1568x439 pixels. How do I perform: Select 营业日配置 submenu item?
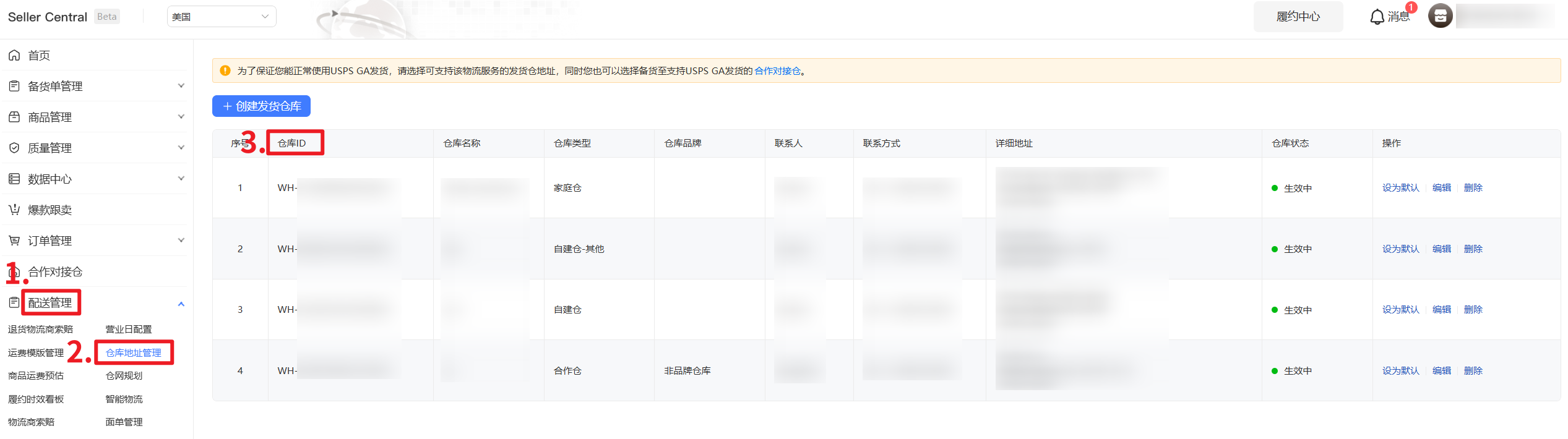coord(129,329)
